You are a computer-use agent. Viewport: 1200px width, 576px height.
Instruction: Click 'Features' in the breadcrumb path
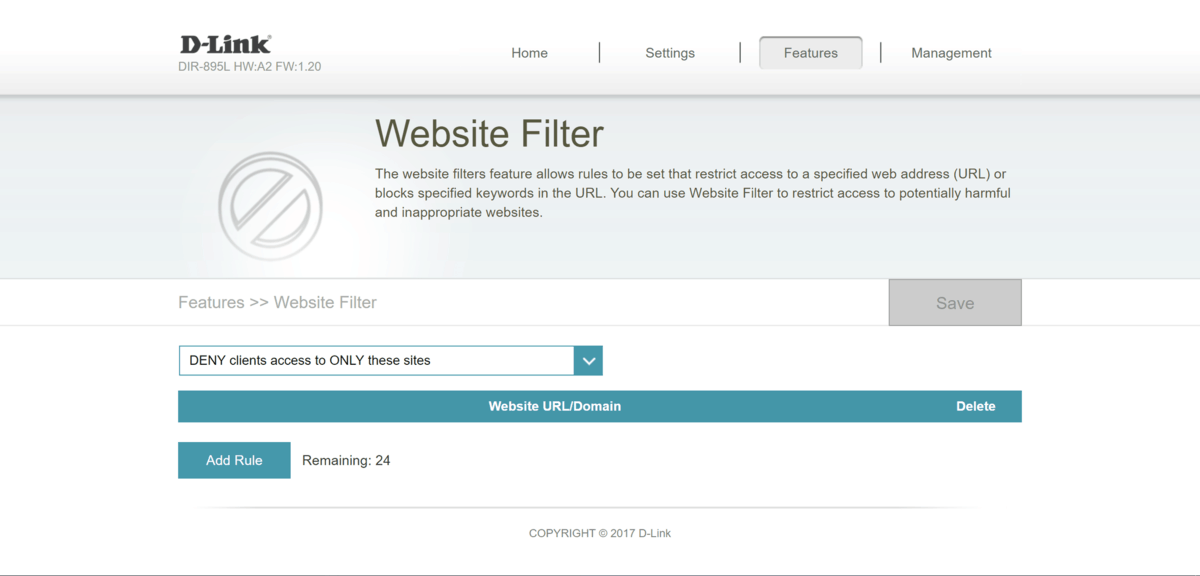point(211,302)
